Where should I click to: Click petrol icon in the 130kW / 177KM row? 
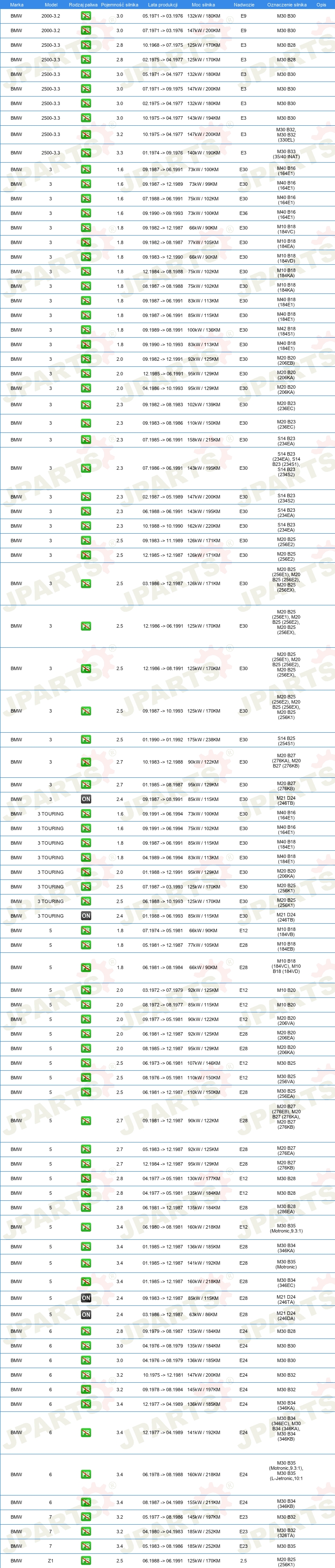(86, 1178)
